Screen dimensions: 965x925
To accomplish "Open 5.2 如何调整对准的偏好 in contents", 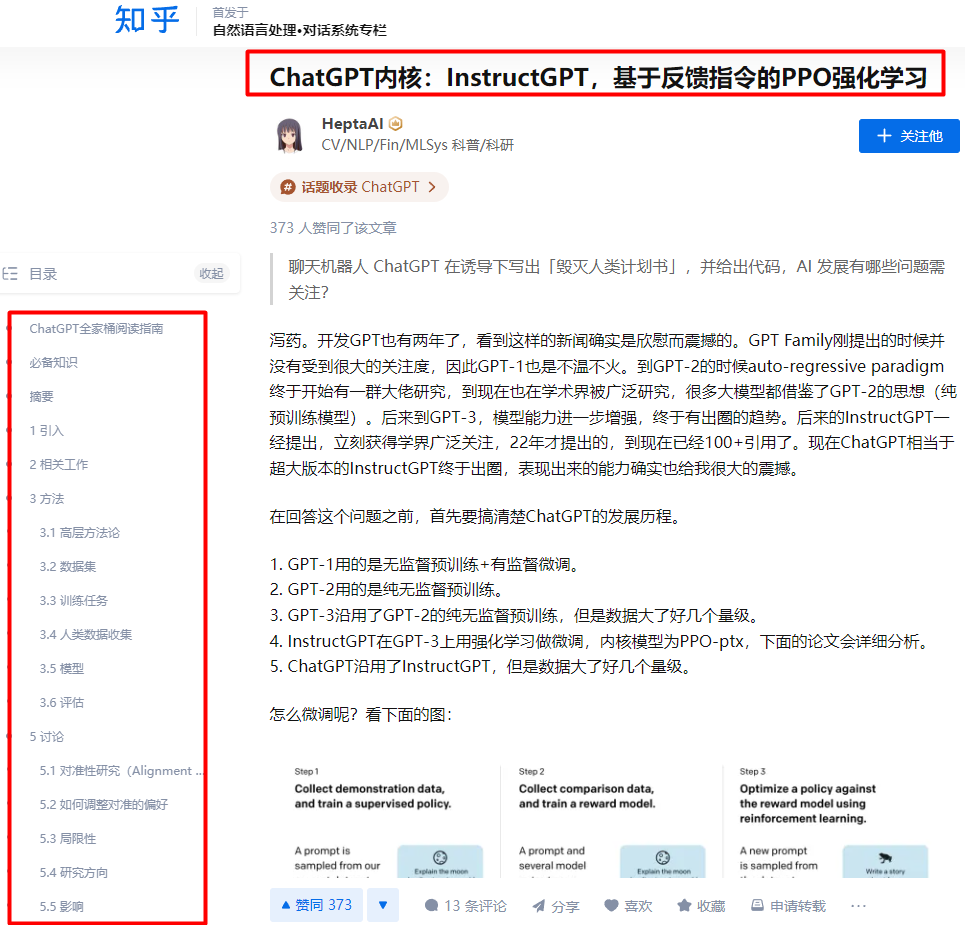I will click(104, 805).
